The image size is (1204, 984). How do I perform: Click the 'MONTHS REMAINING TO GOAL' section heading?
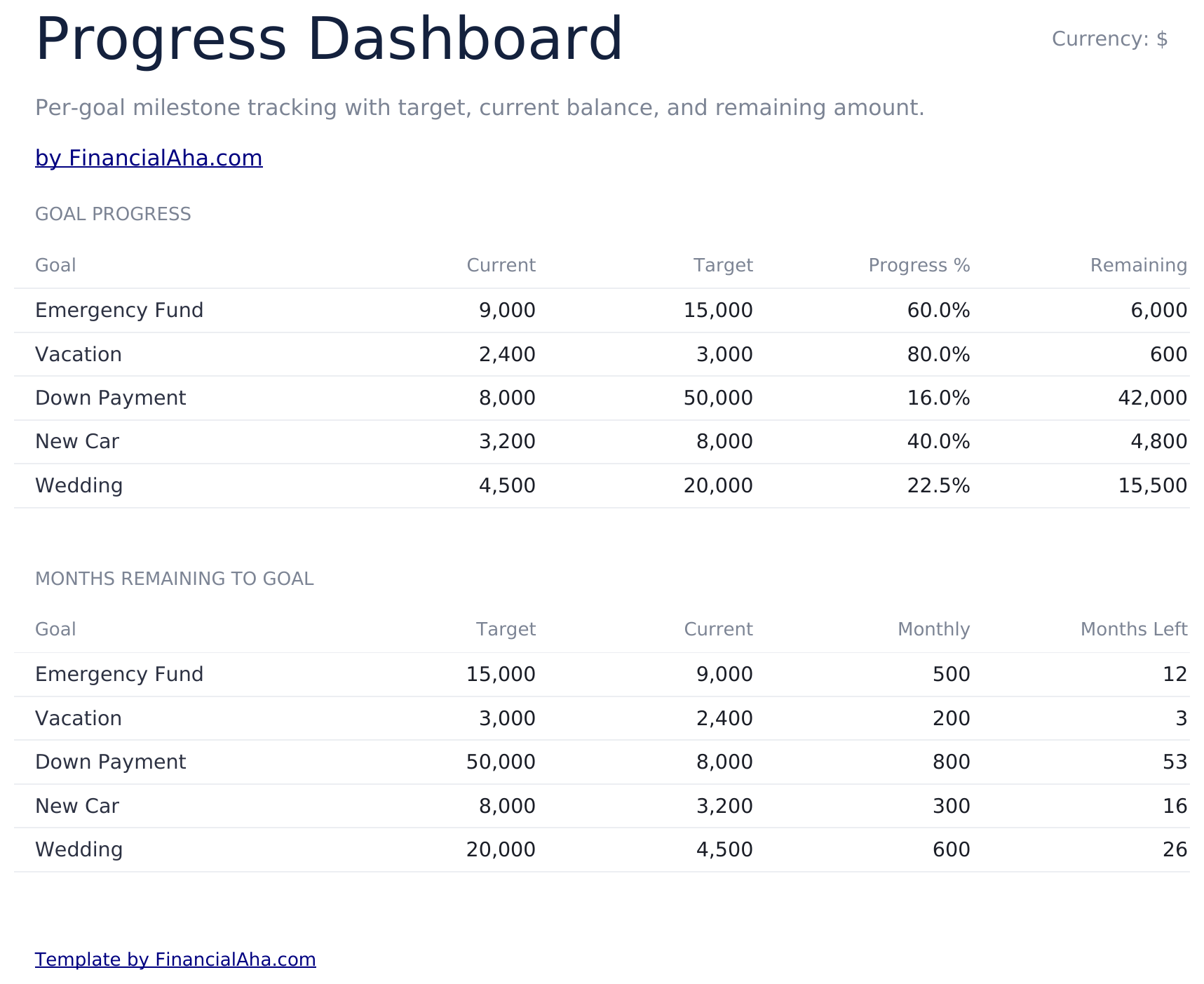[x=174, y=579]
